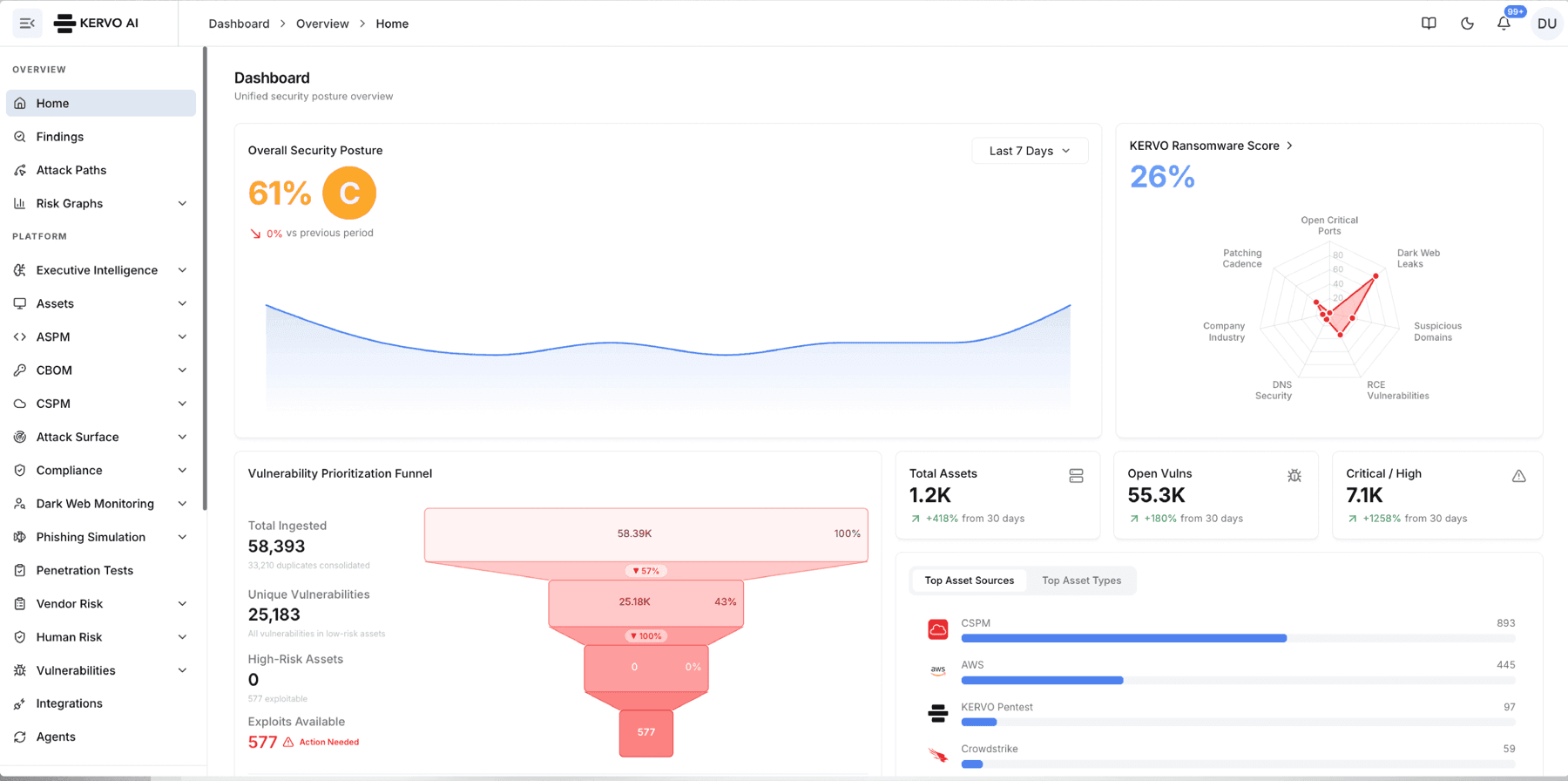Click the AWS asset source progress bar
The height and width of the screenshot is (781, 1568).
pos(1238,680)
